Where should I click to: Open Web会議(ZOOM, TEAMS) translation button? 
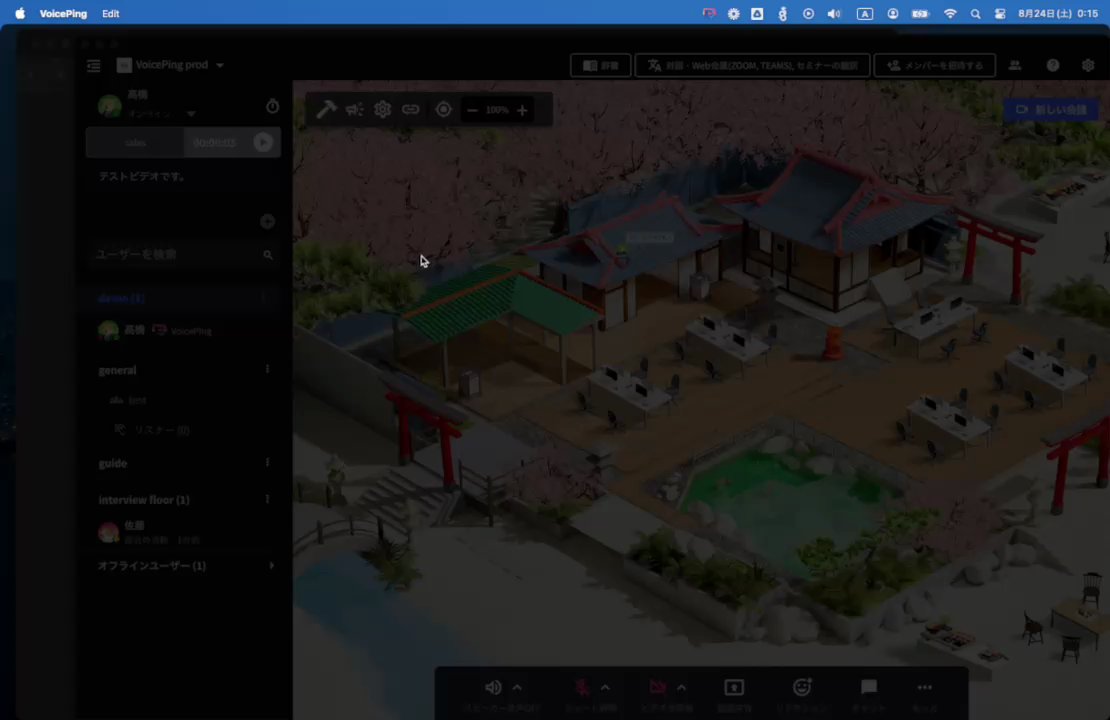point(753,66)
